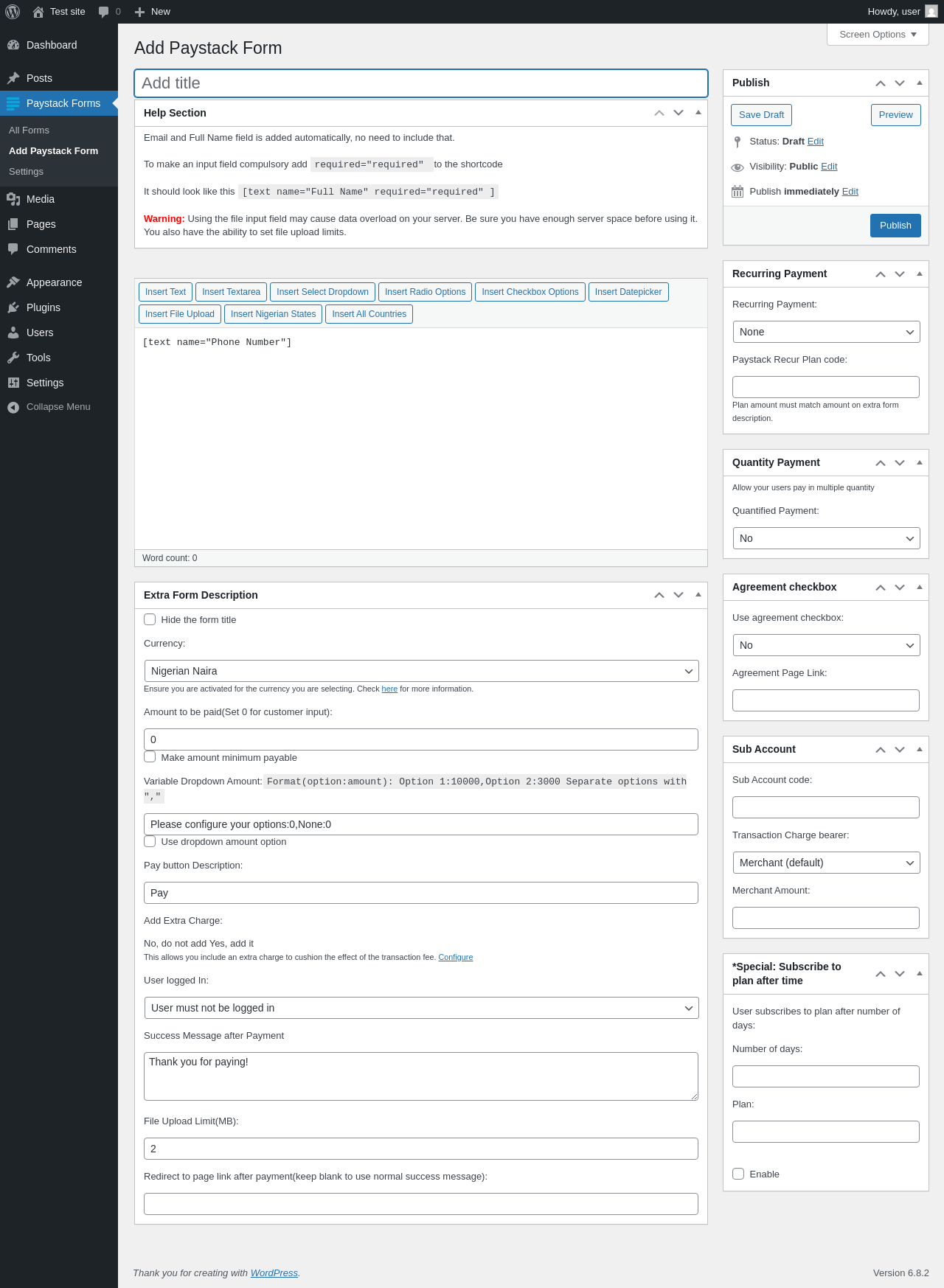Open WordPress footer link
Screen dimensions: 944x1288
click(274, 1273)
